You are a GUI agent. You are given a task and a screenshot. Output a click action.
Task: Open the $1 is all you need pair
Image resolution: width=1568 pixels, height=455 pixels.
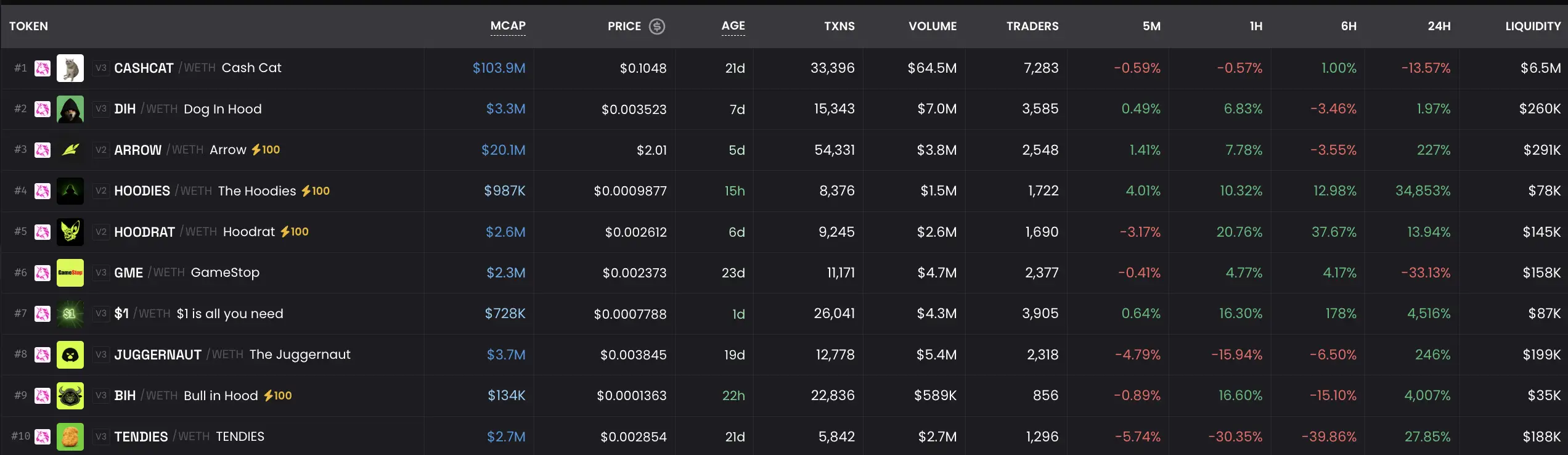pos(198,314)
